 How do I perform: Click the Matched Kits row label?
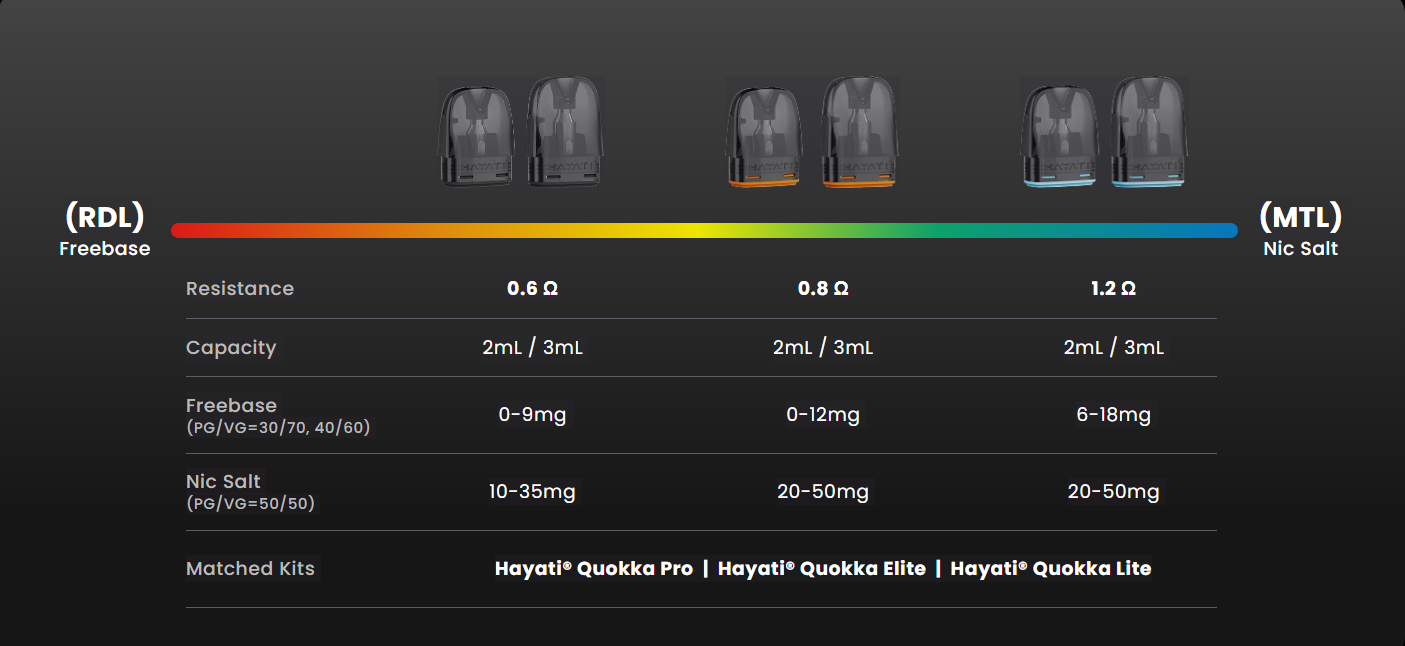250,569
